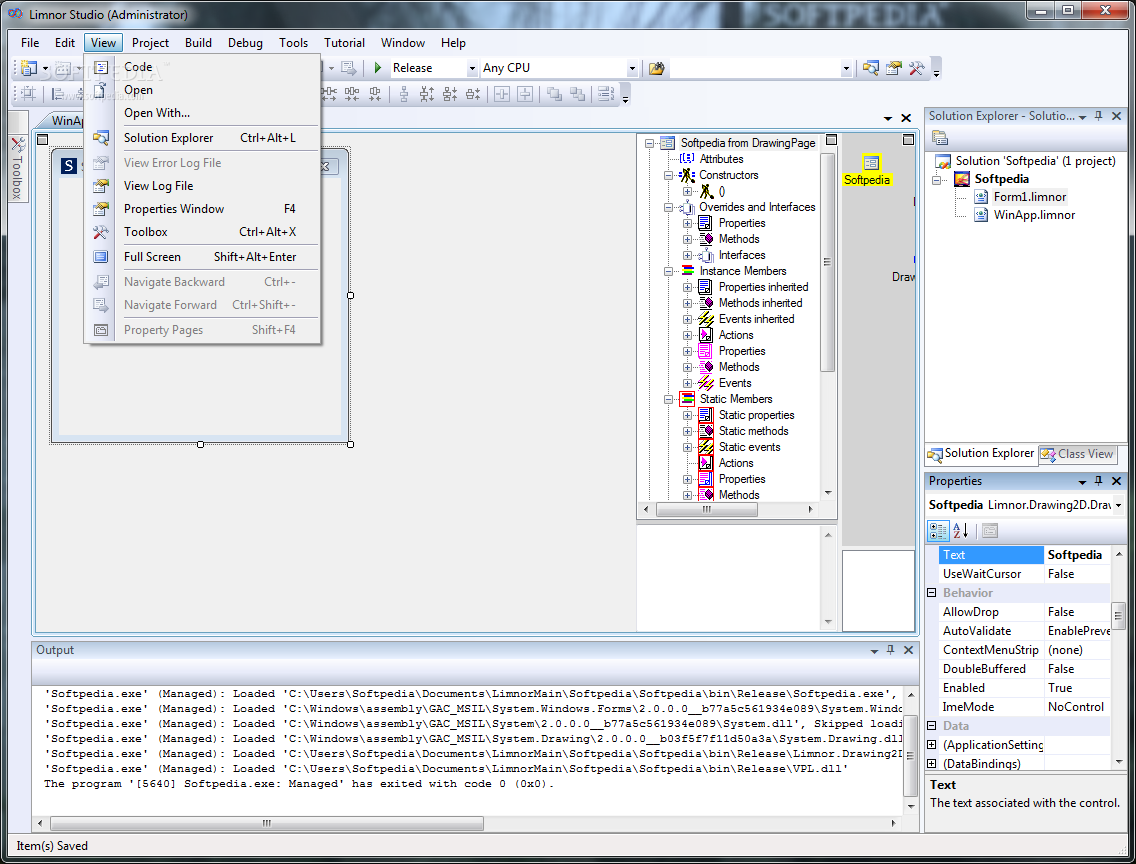
Task: Click the Softpedia yellow component icon in designer
Action: click(x=871, y=163)
